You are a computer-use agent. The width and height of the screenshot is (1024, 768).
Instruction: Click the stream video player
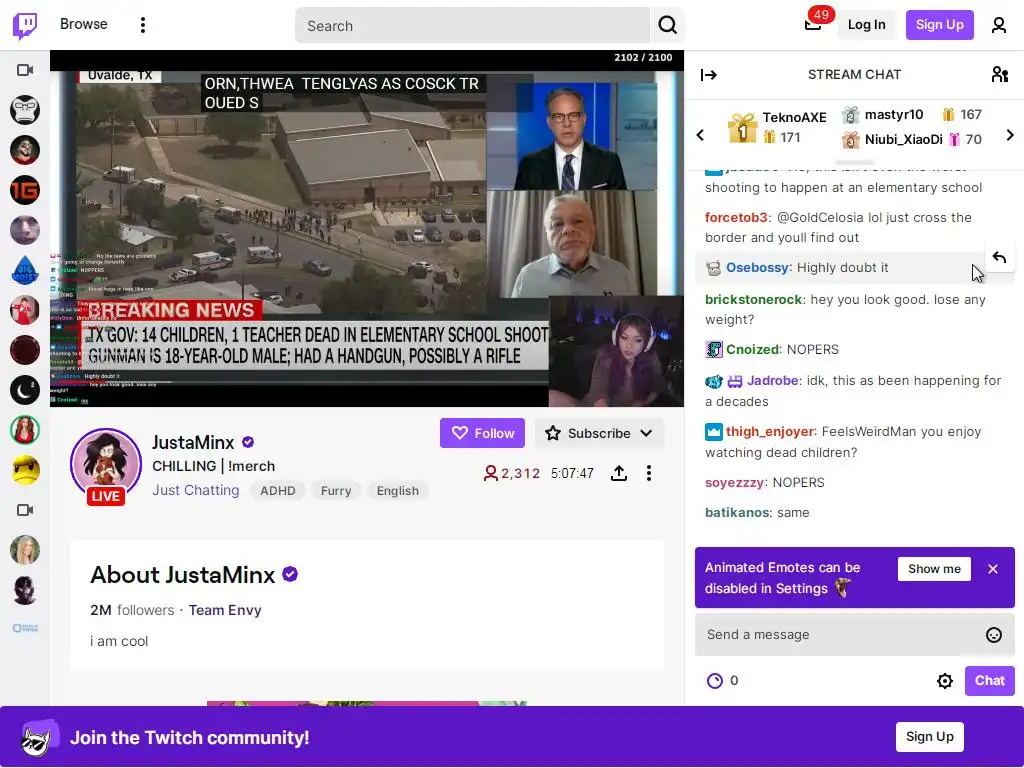[x=367, y=229]
